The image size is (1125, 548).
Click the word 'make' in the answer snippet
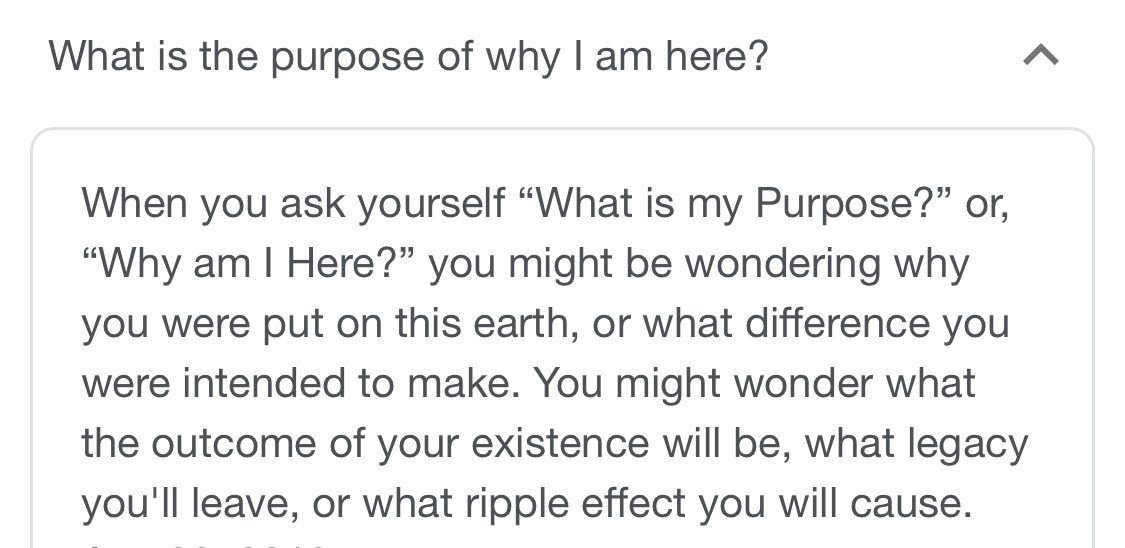point(462,383)
